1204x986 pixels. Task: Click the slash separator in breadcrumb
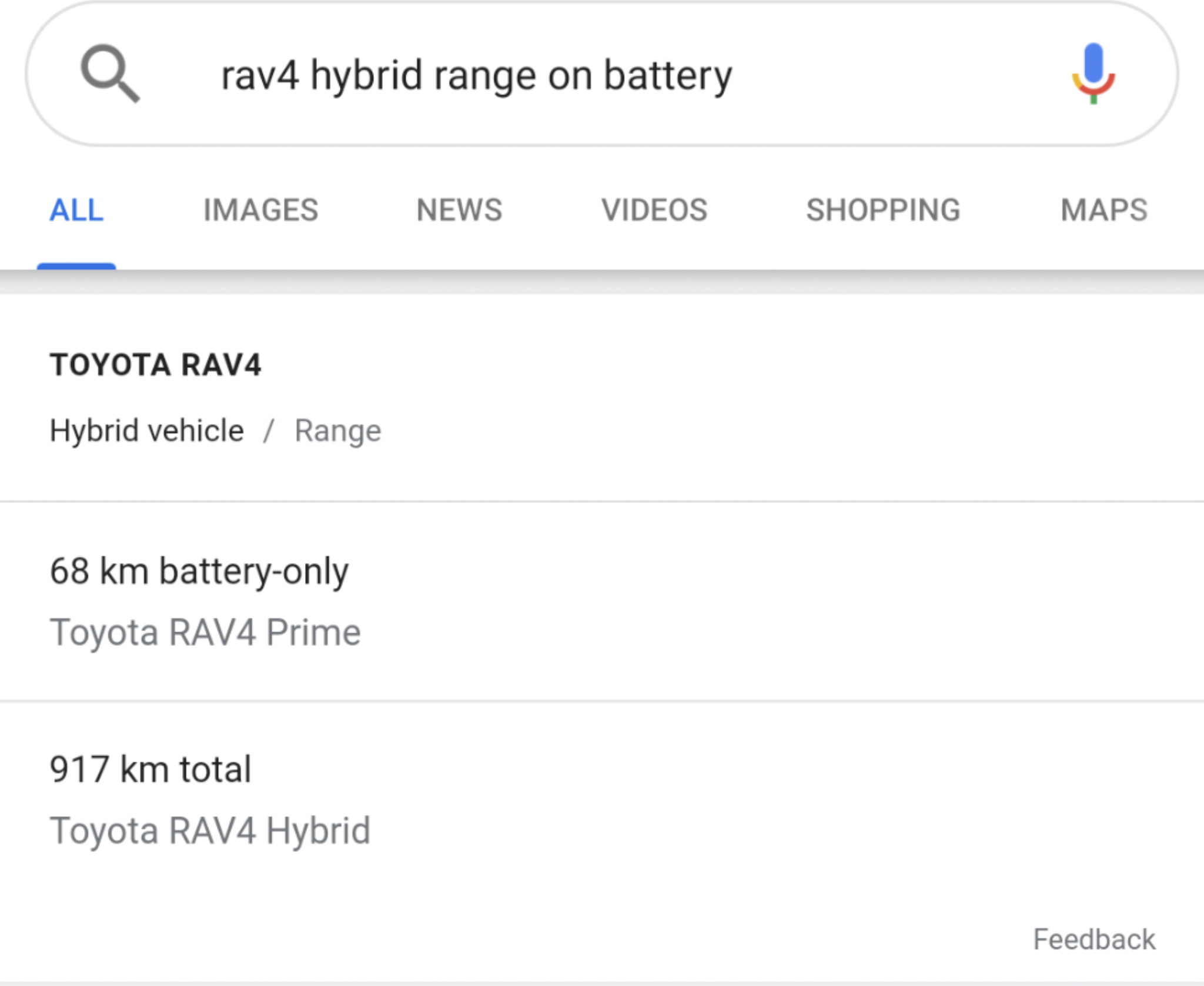[269, 431]
